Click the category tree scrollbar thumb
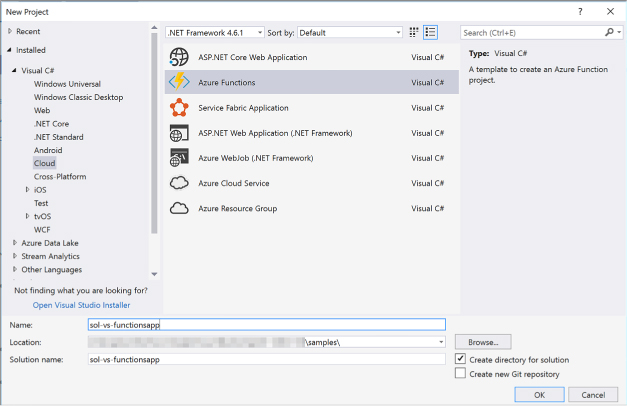 point(154,133)
